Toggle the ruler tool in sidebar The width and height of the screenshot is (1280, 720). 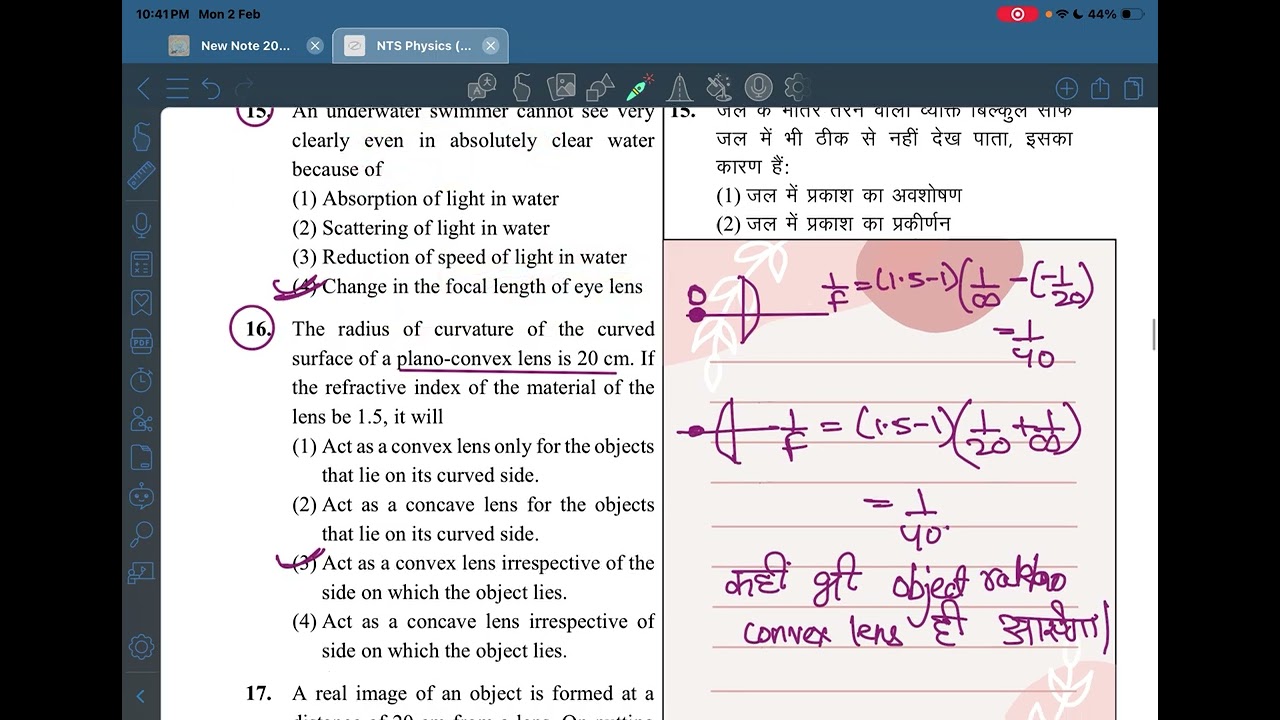coord(142,176)
